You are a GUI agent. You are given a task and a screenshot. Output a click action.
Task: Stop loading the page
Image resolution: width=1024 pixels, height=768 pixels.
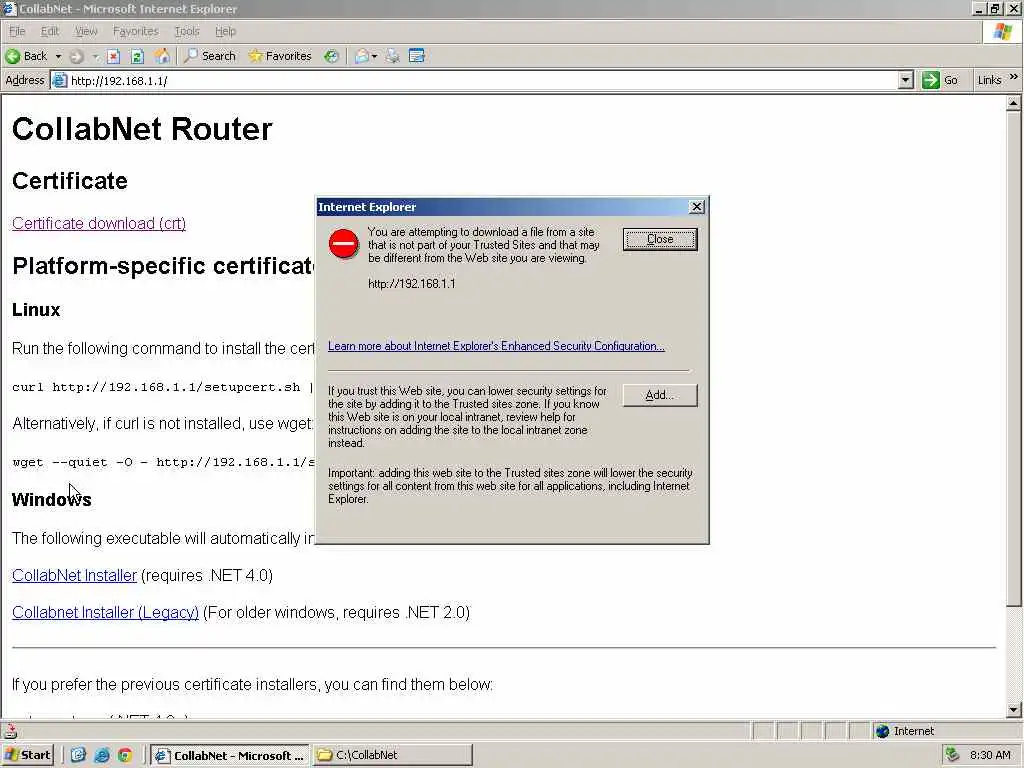pos(114,56)
